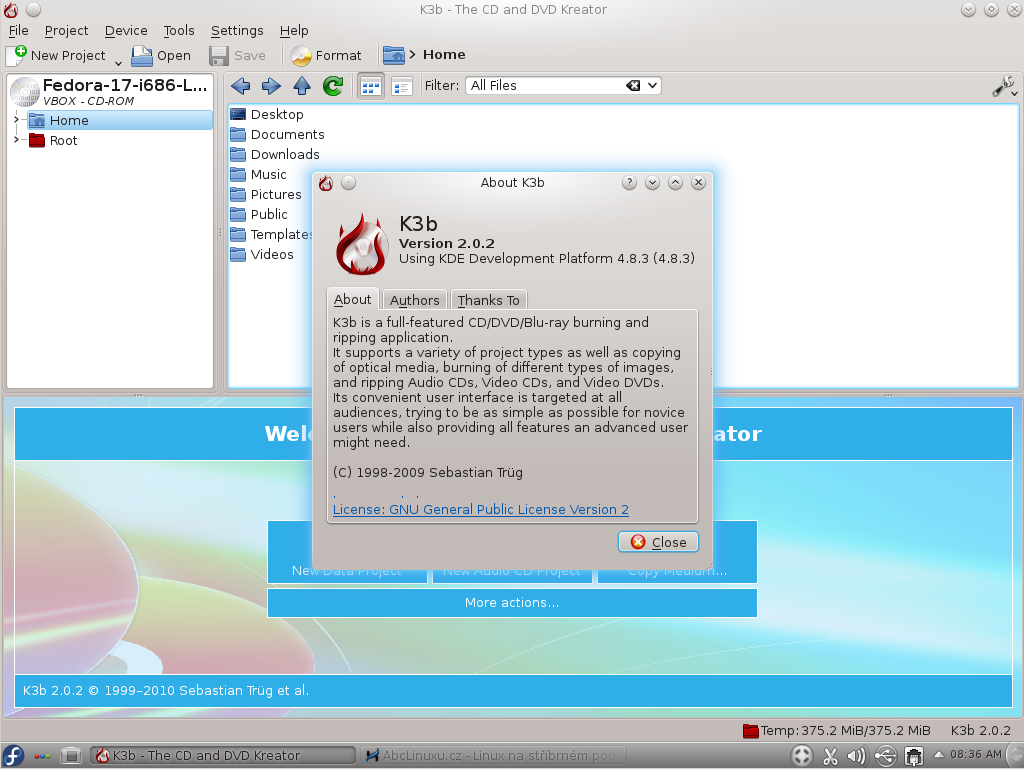The width and height of the screenshot is (1024, 769).
Task: Click the Save floppy disk icon
Action: click(x=219, y=55)
